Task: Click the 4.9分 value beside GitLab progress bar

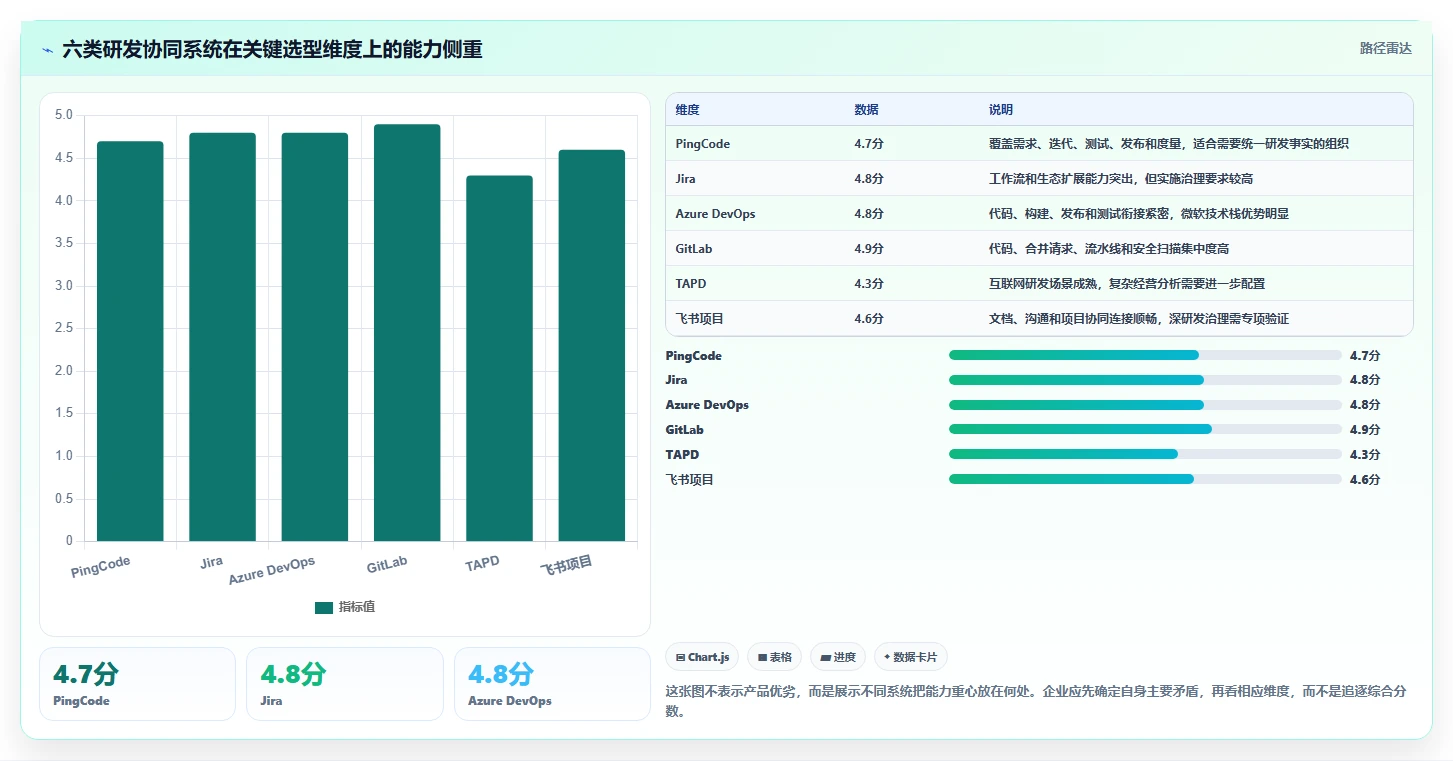Action: (x=1365, y=430)
